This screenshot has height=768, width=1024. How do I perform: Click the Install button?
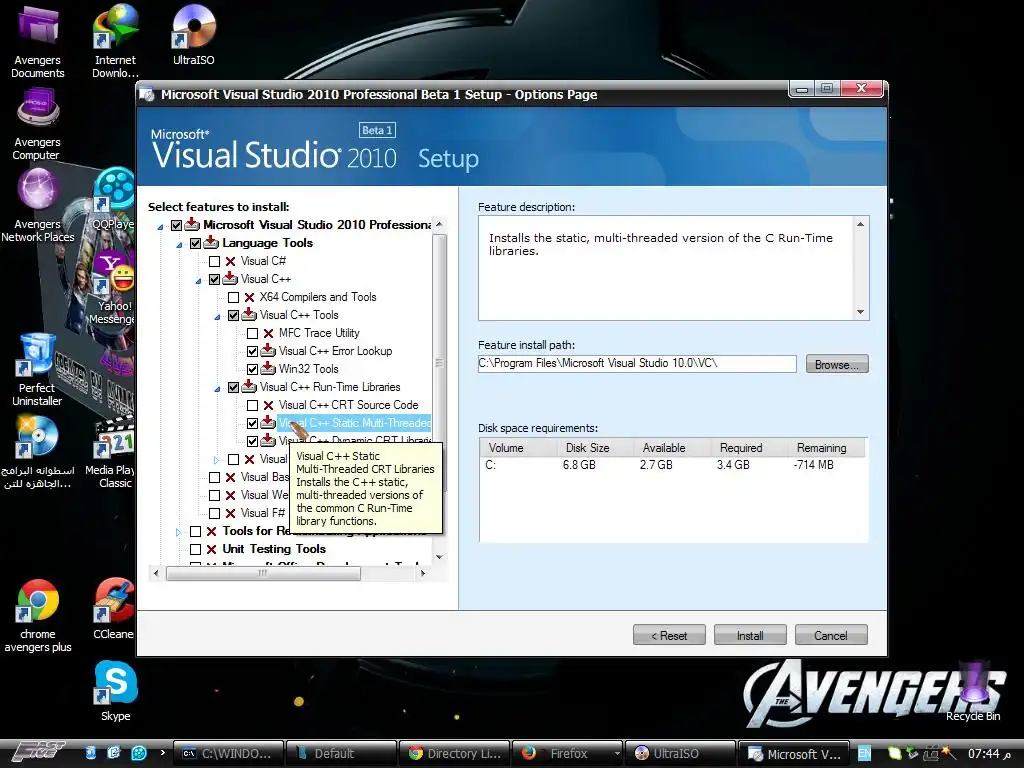click(750, 635)
